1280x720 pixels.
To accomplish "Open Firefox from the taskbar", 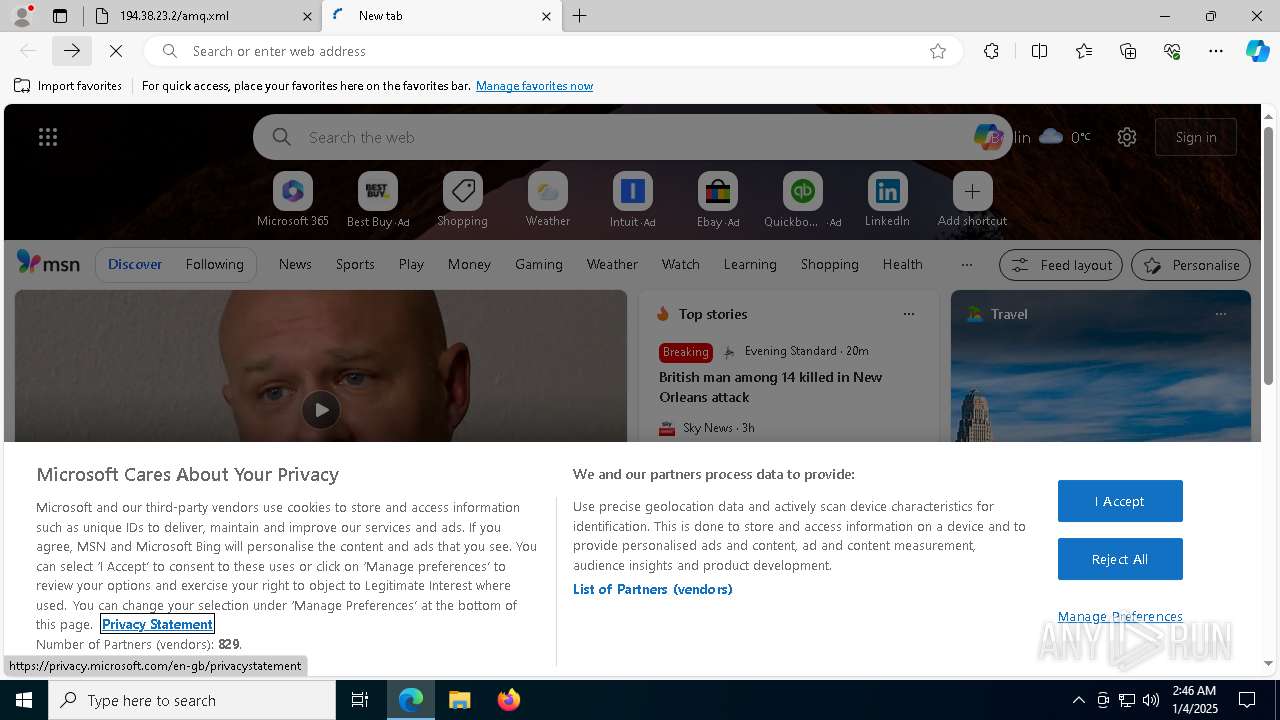I will point(509,700).
